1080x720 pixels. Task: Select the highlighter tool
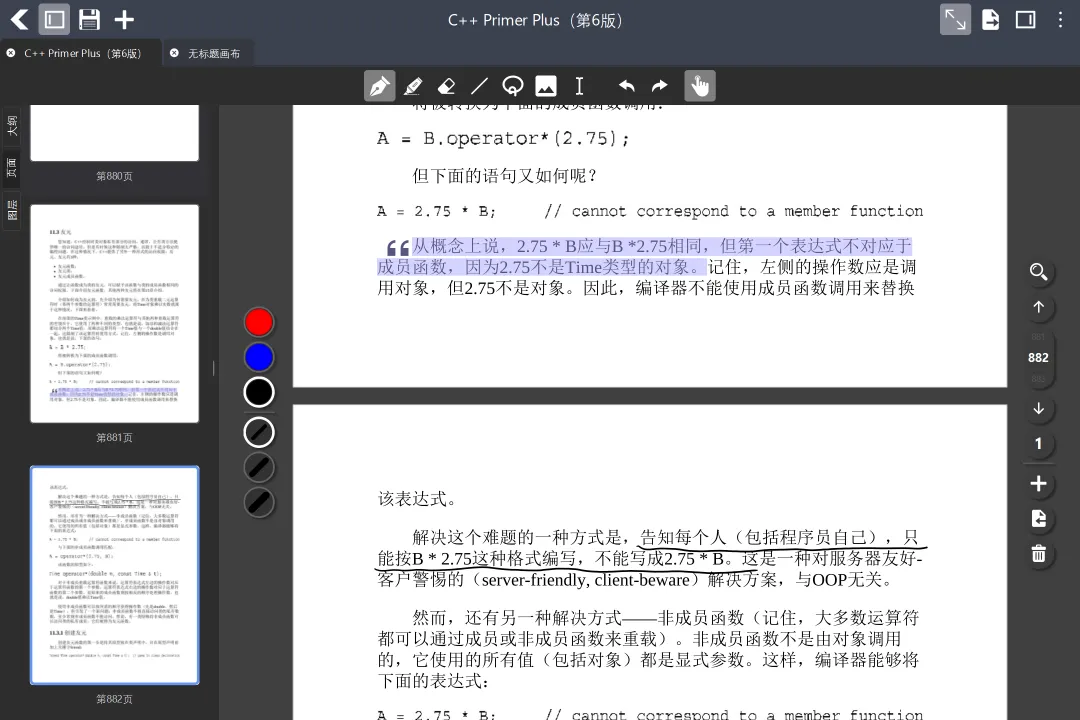click(x=413, y=86)
